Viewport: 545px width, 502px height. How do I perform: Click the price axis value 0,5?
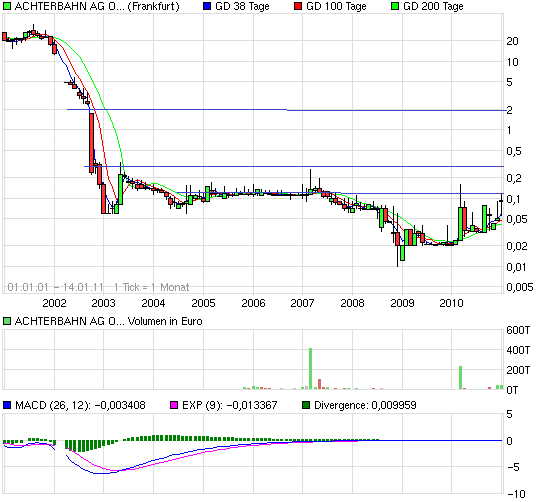[x=514, y=152]
